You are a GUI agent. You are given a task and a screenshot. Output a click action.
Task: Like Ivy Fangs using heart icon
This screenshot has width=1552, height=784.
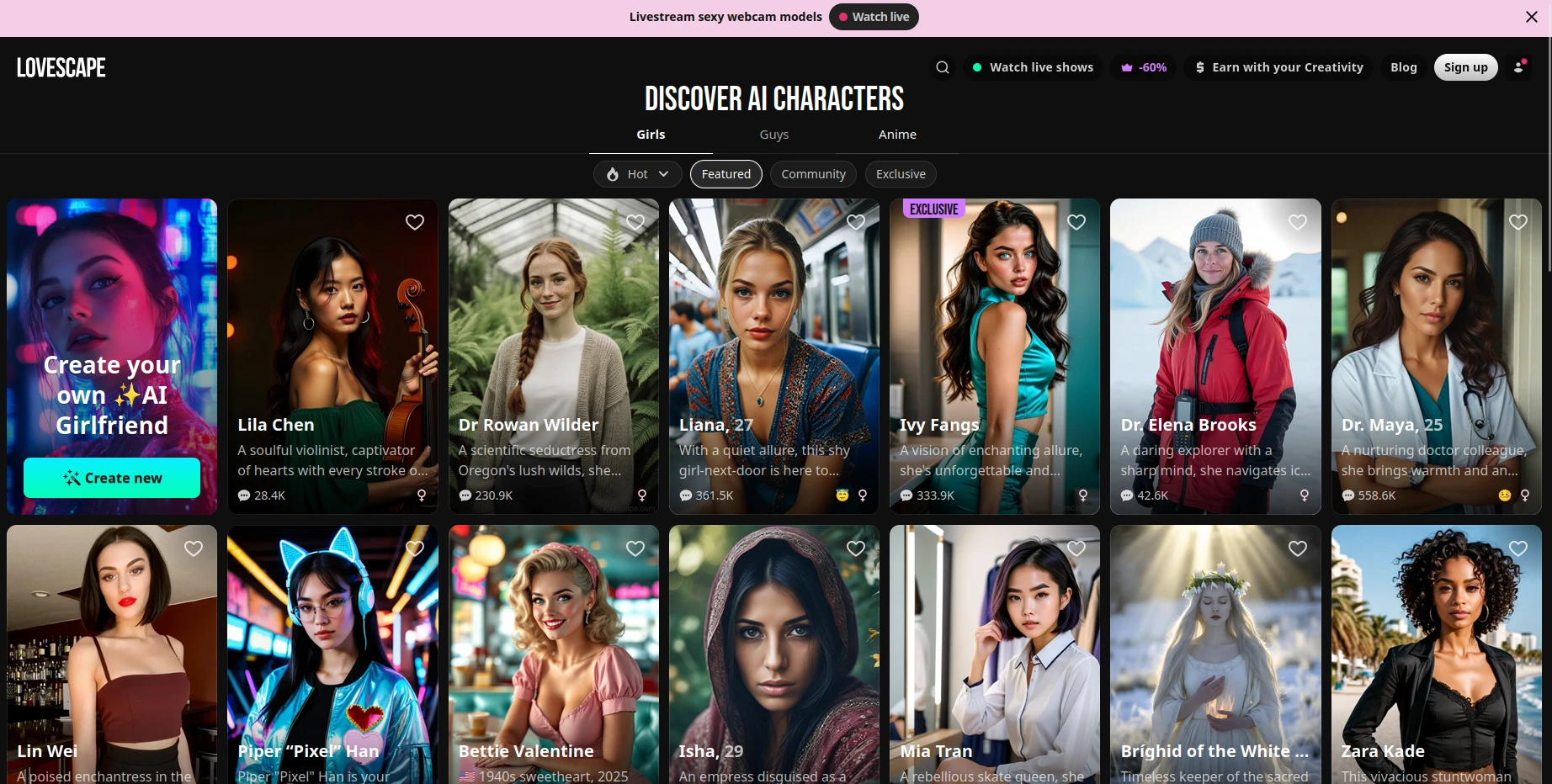(x=1076, y=222)
